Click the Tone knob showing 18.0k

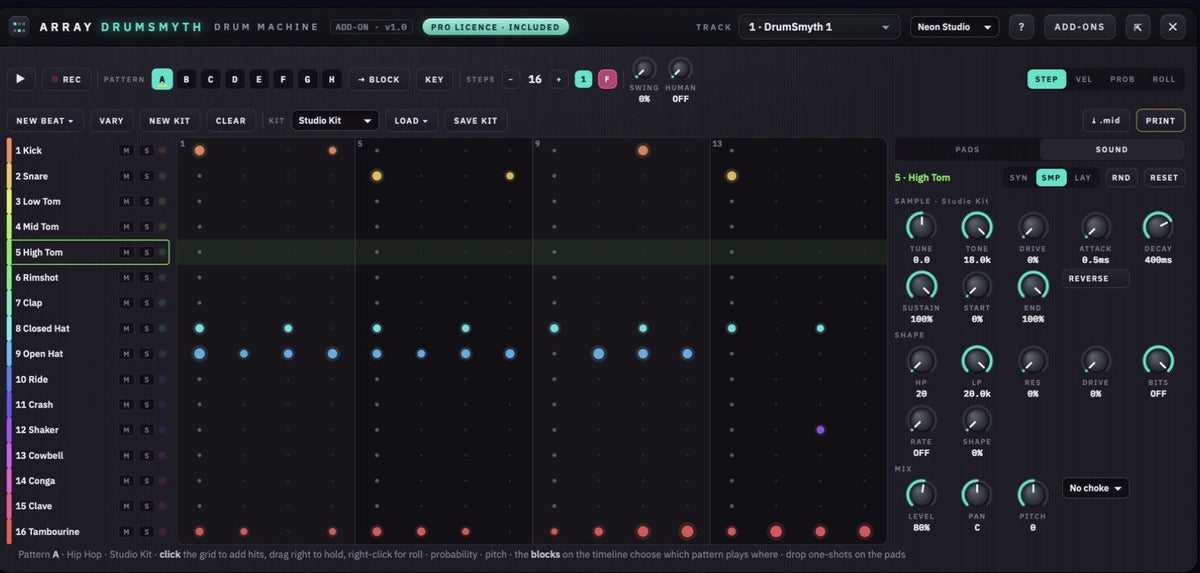point(977,226)
